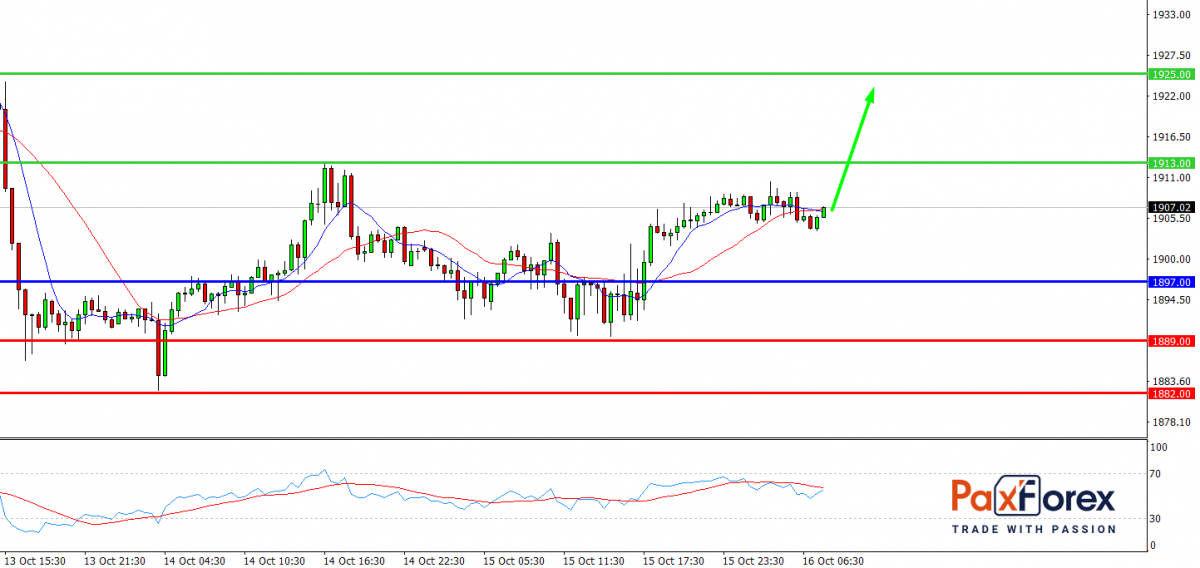Click the 1882.00 red price level label
The image size is (1200, 568).
click(x=1169, y=393)
